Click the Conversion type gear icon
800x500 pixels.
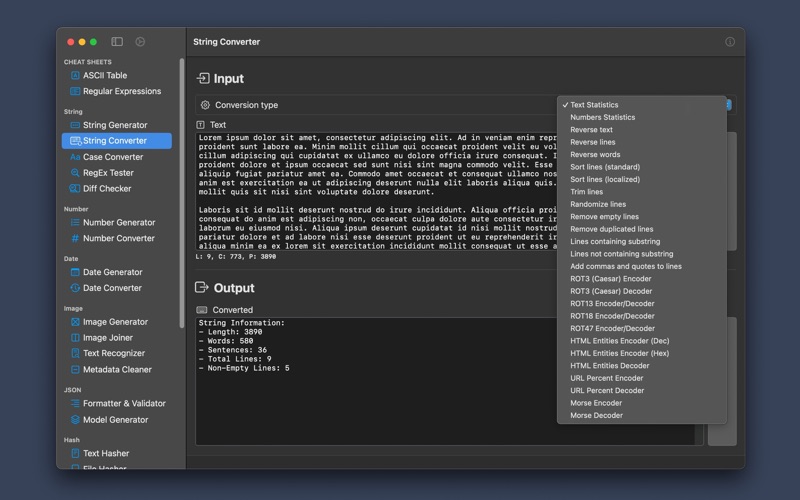pyautogui.click(x=205, y=105)
